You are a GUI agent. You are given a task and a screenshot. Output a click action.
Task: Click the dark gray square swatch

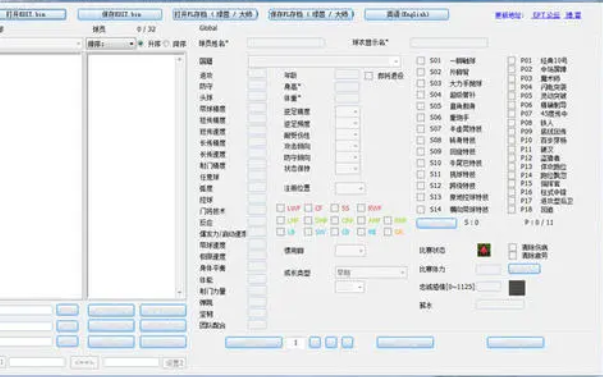517,288
